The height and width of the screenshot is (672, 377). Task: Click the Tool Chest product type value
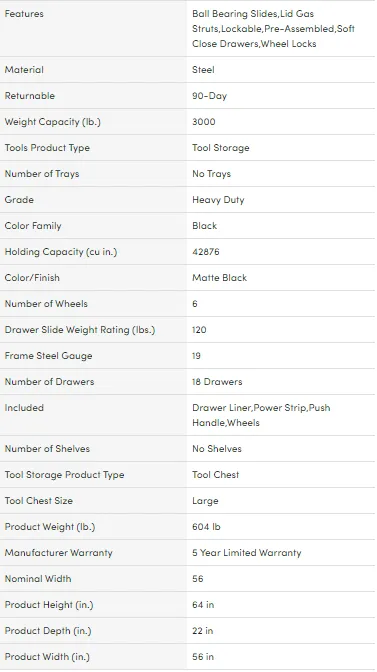tap(215, 475)
